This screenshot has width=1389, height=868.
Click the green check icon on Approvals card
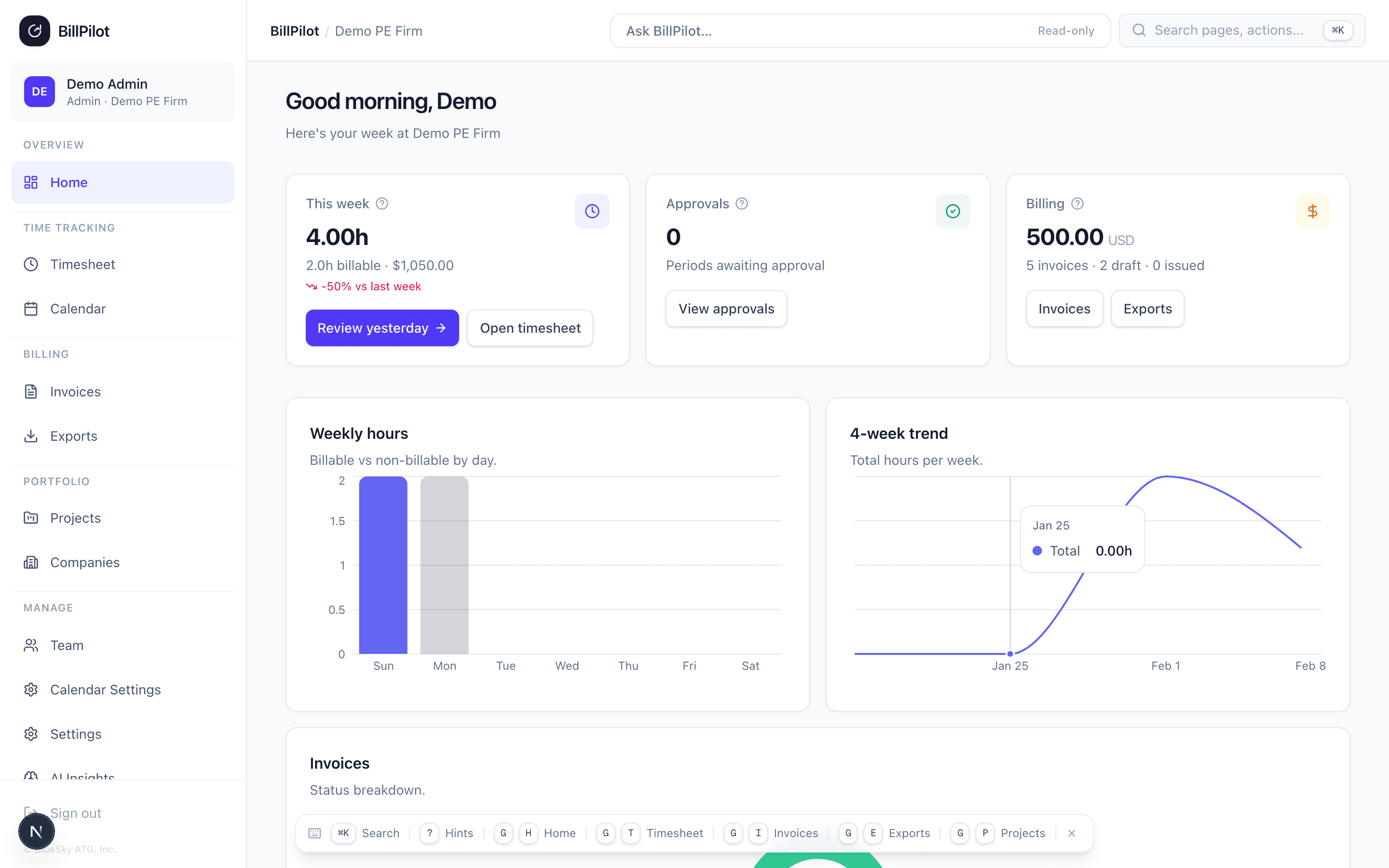952,211
